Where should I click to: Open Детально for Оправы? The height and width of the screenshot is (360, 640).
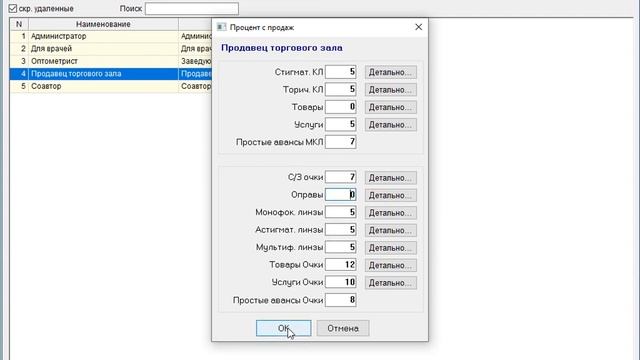point(391,196)
